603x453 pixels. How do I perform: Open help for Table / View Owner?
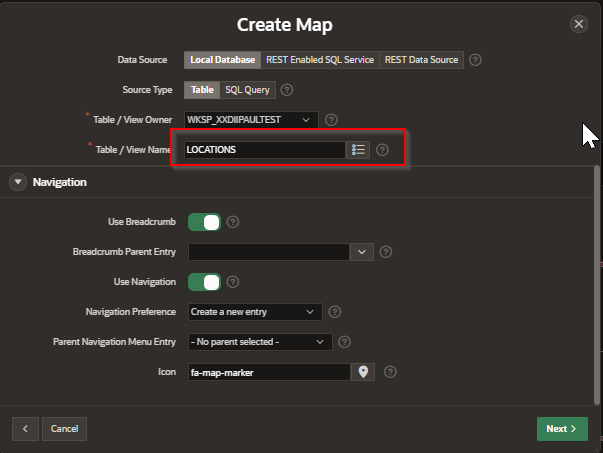click(x=331, y=120)
